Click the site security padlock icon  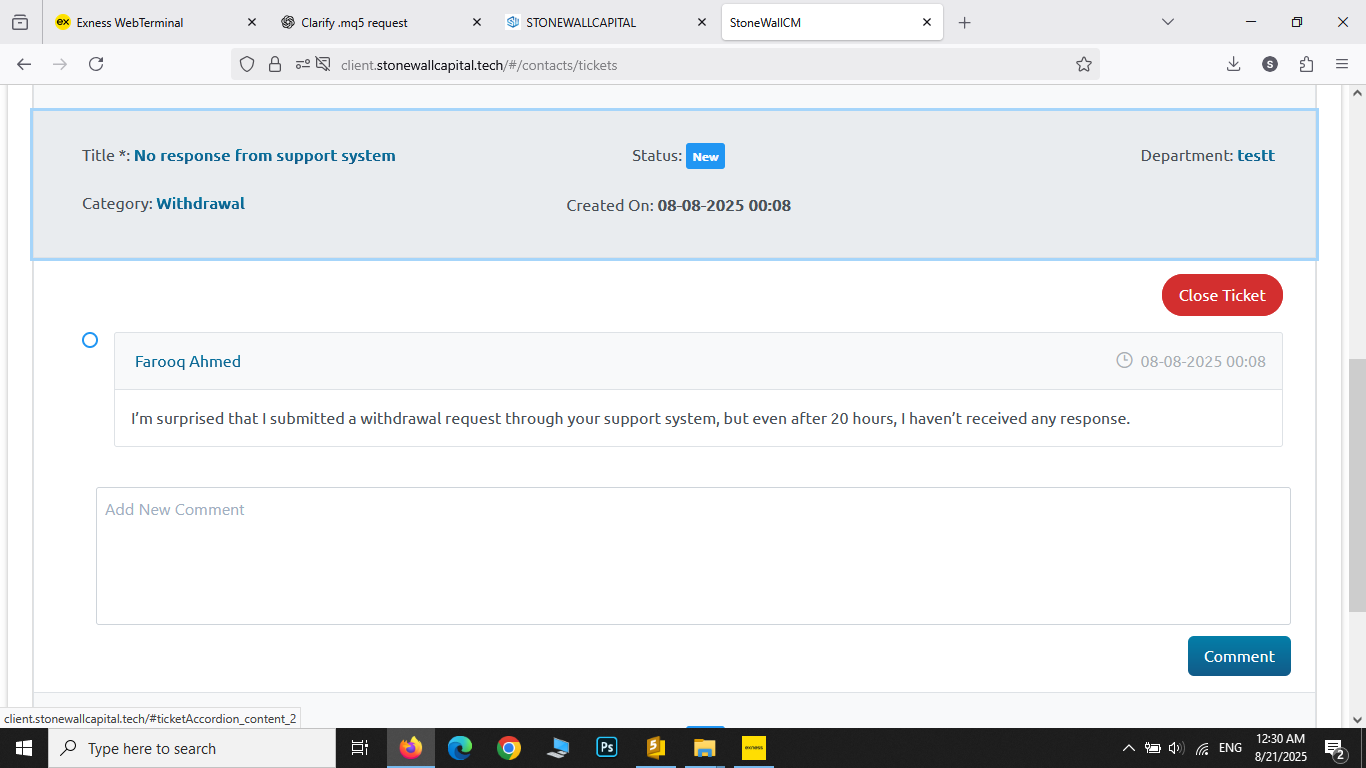[x=275, y=64]
